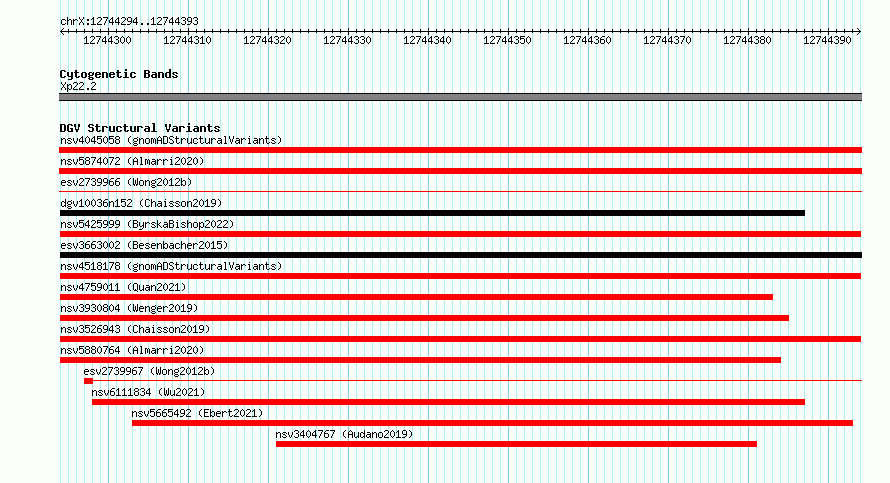This screenshot has height=483, width=890.
Task: Click the red bar for nsv4759011
Action: pyautogui.click(x=416, y=297)
